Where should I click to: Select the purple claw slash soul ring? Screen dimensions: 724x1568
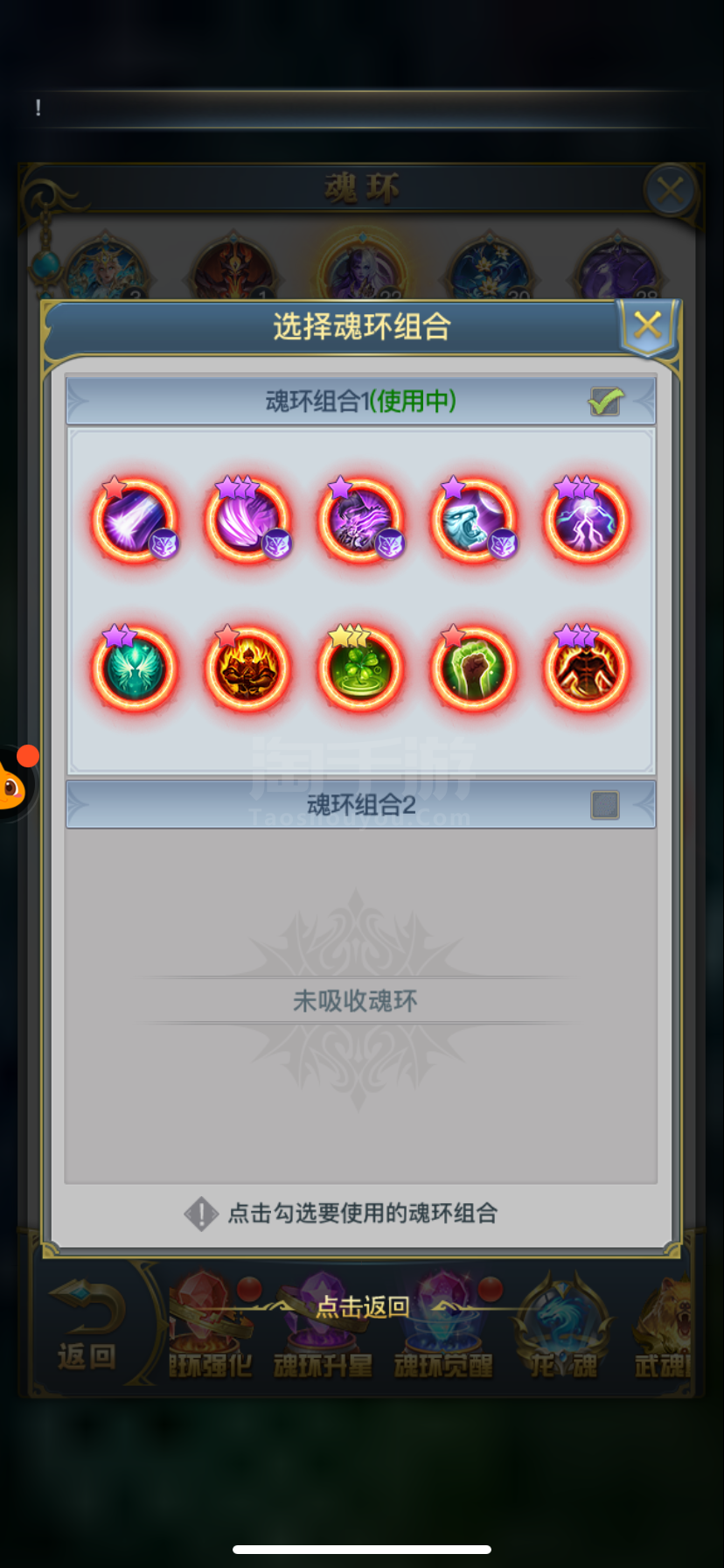[247, 520]
